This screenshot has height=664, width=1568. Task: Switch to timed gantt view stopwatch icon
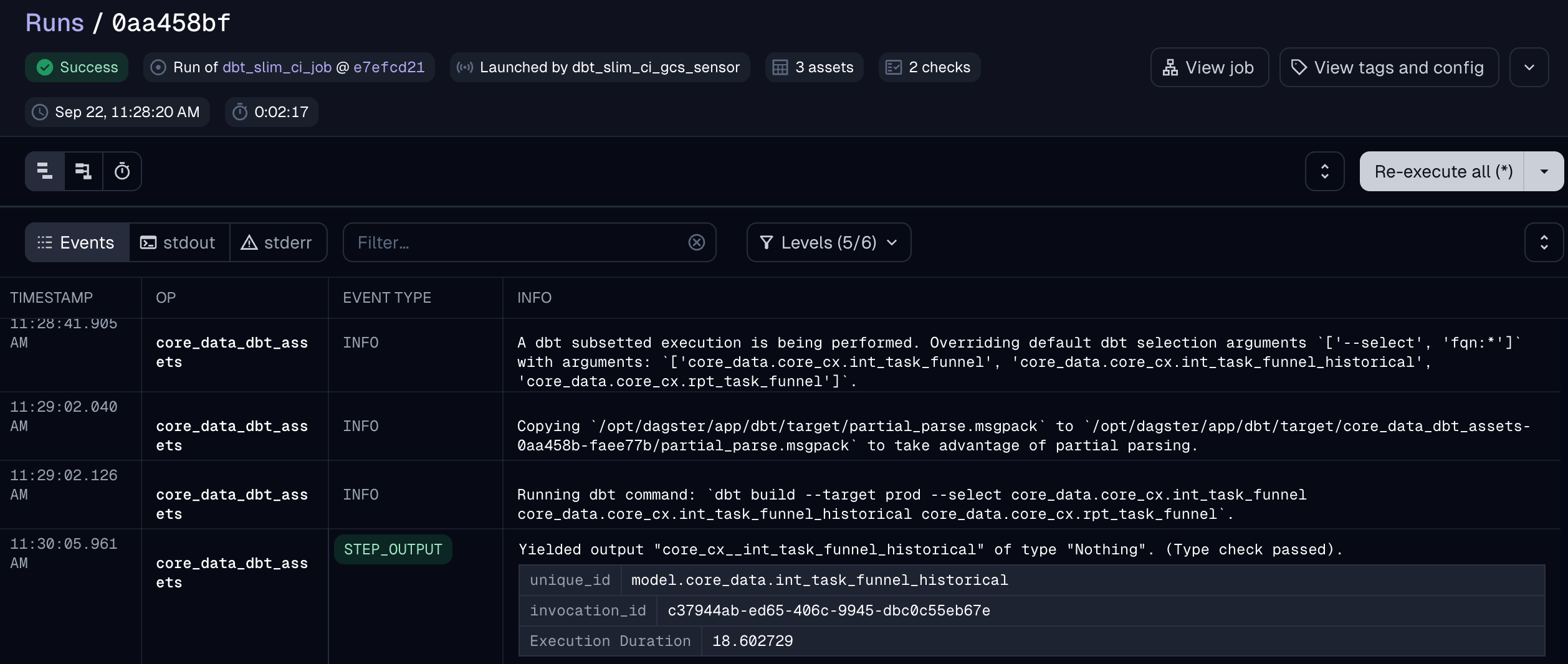(x=122, y=171)
